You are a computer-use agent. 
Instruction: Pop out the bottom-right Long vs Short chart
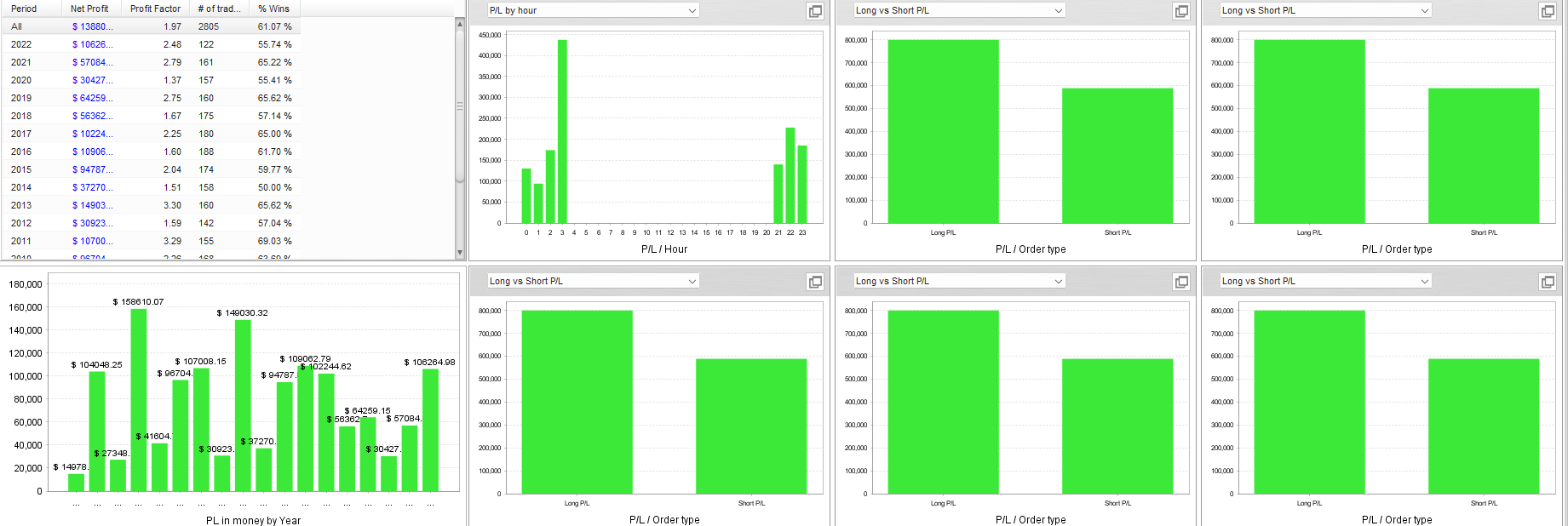pyautogui.click(x=1548, y=282)
